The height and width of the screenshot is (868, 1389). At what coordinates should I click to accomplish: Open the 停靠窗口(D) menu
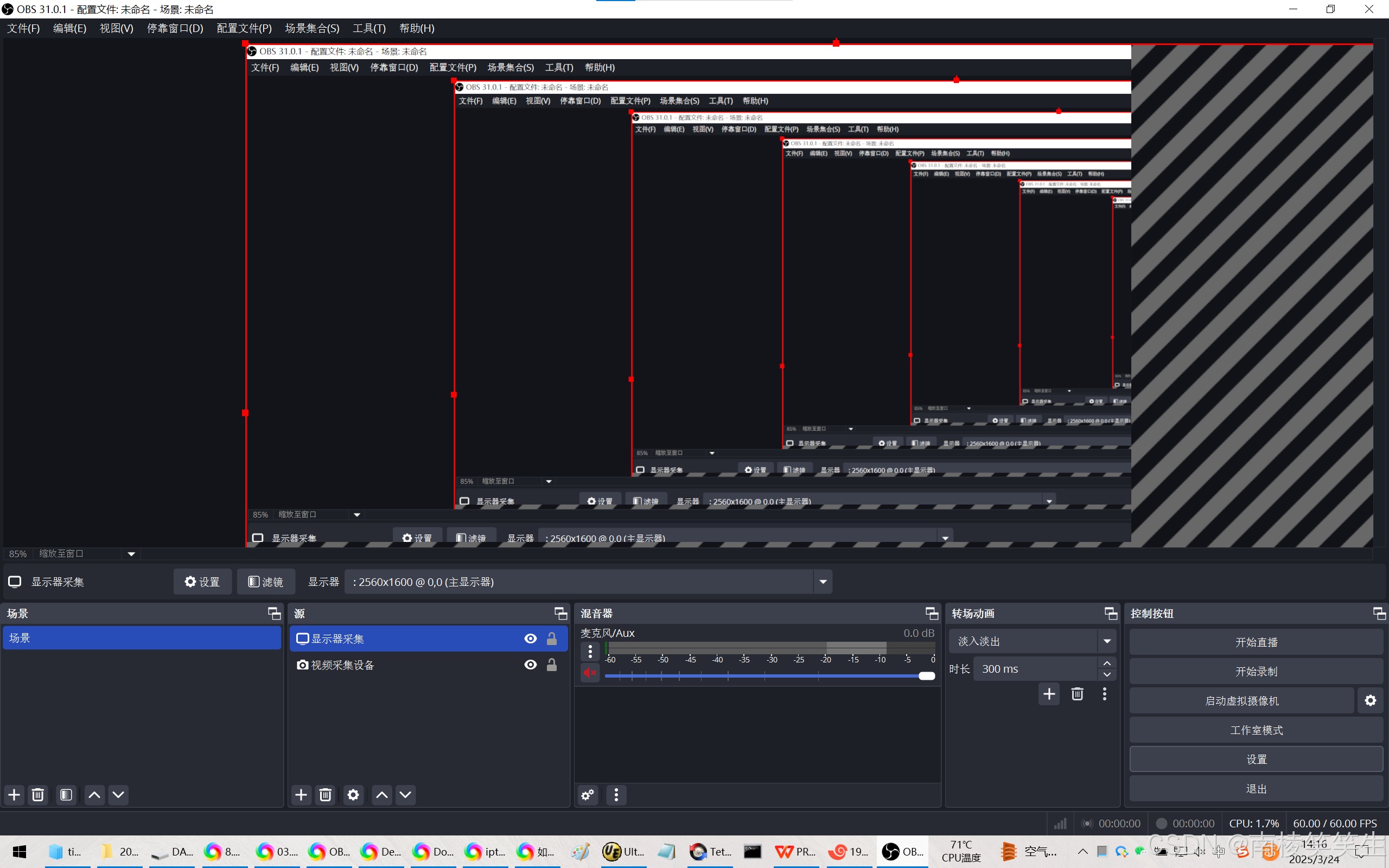175,28
